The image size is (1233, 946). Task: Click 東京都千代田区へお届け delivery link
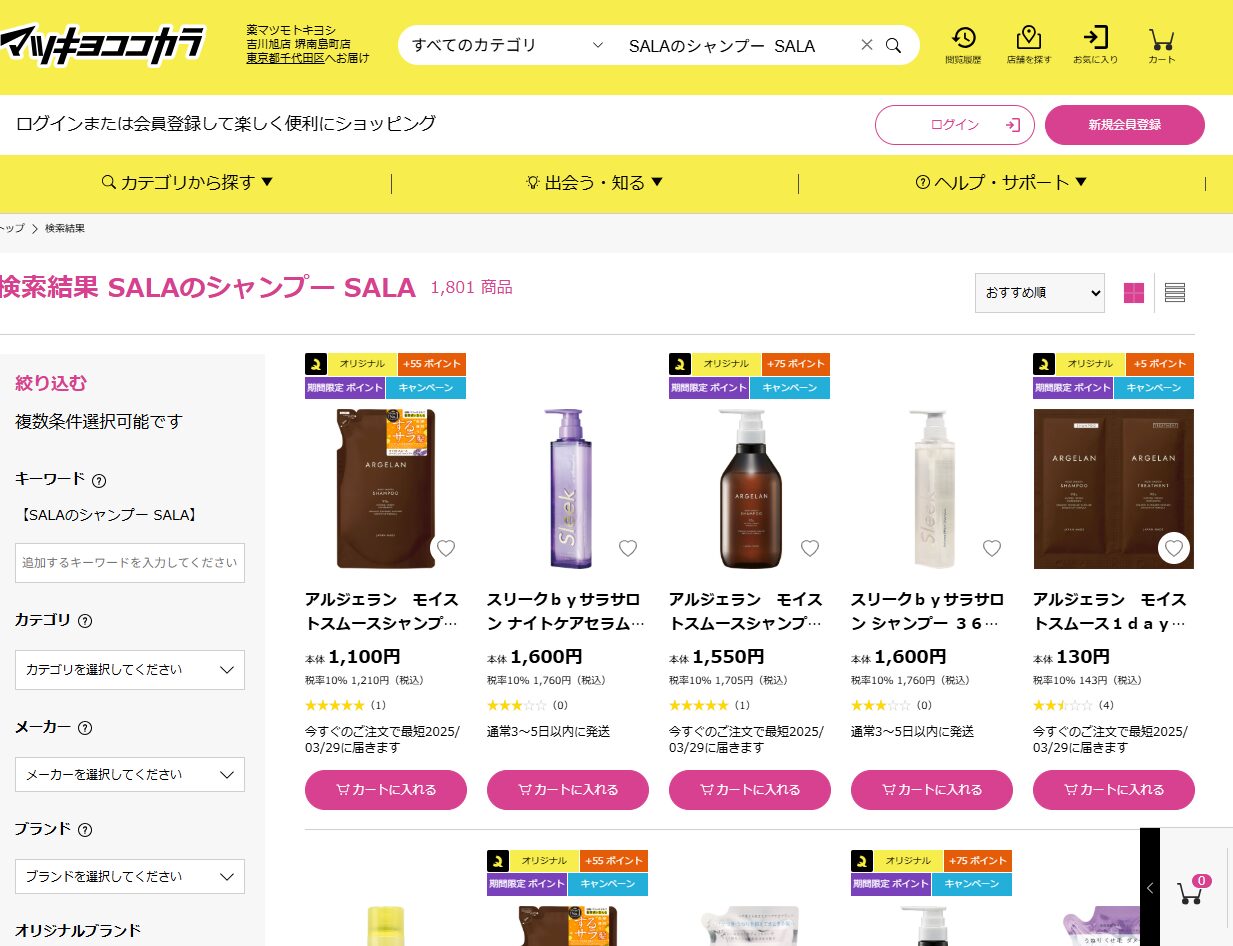pos(308,58)
